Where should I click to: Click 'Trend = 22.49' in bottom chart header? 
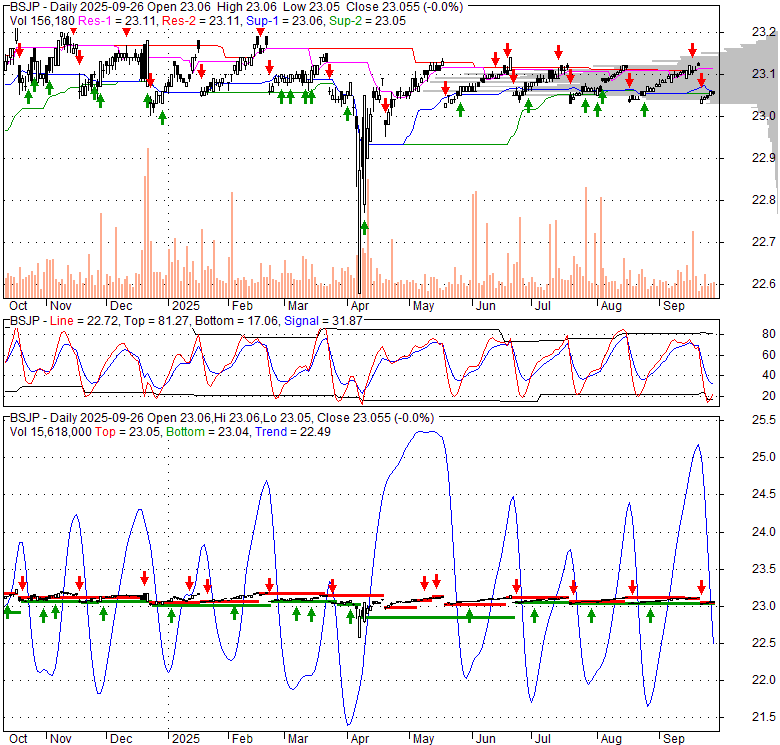point(293,432)
